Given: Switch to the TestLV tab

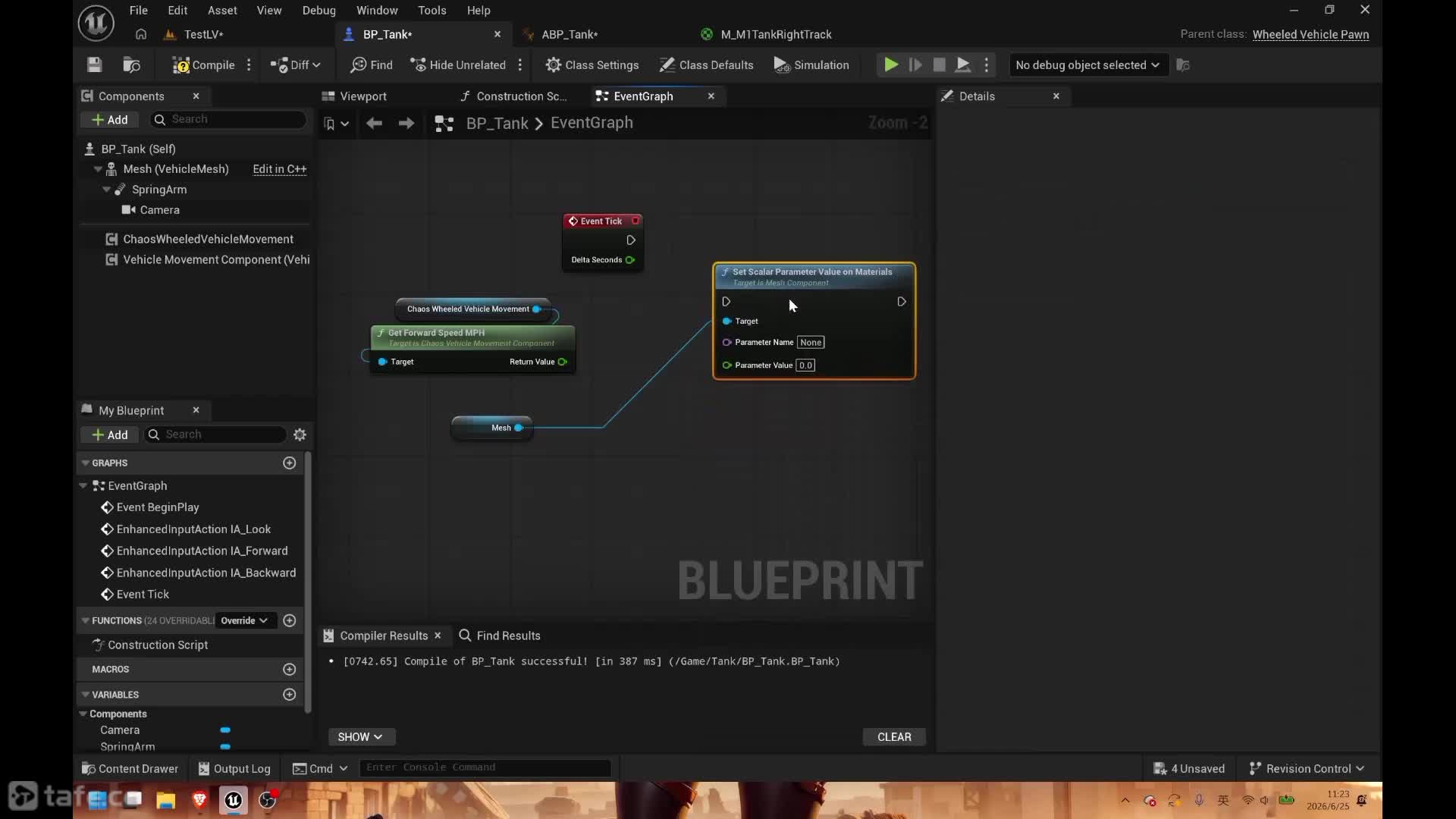Looking at the screenshot, I should tap(202, 34).
